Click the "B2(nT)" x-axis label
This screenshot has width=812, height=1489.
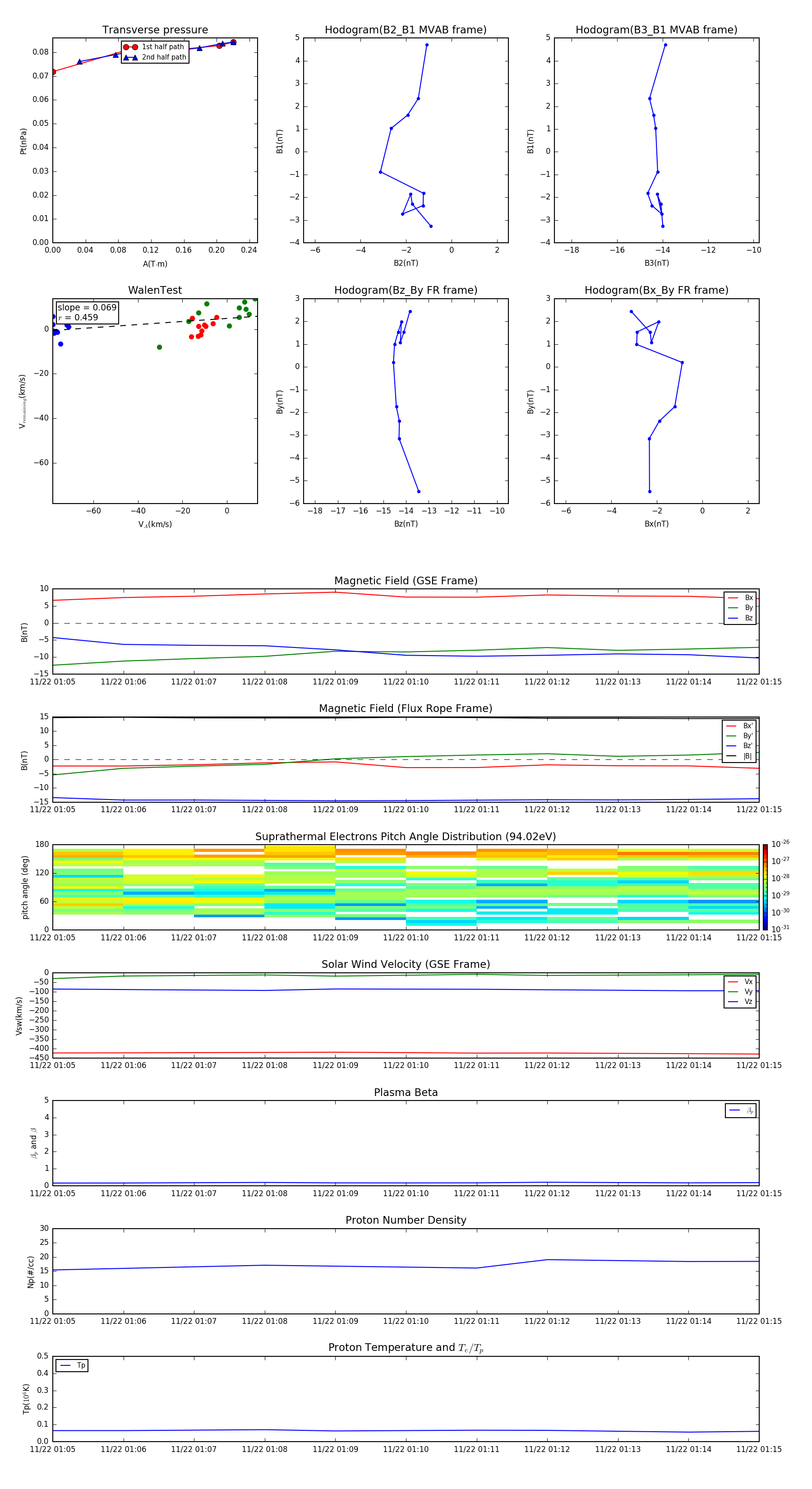coord(406,263)
